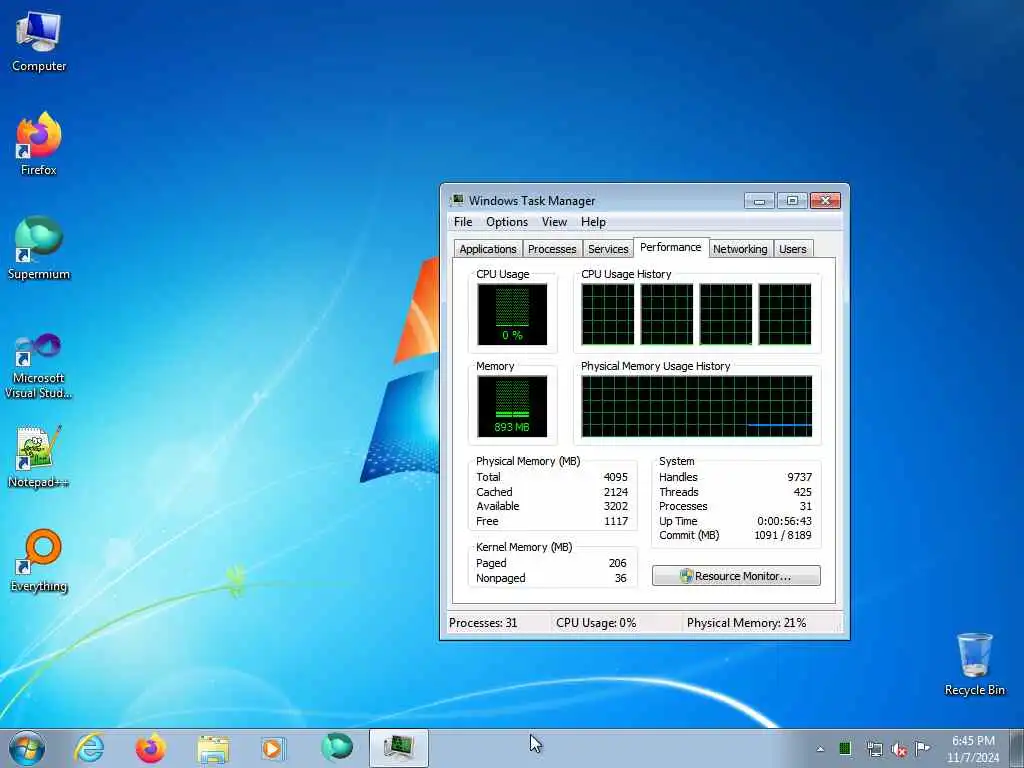
Task: Click the green CPU meter tray icon
Action: 845,748
